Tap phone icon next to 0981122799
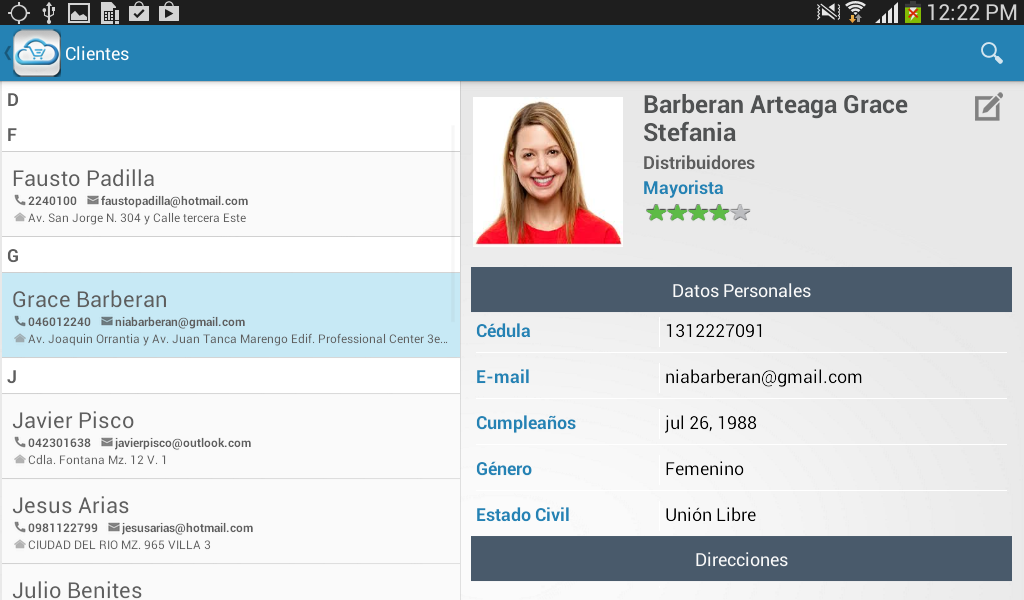 coord(20,528)
